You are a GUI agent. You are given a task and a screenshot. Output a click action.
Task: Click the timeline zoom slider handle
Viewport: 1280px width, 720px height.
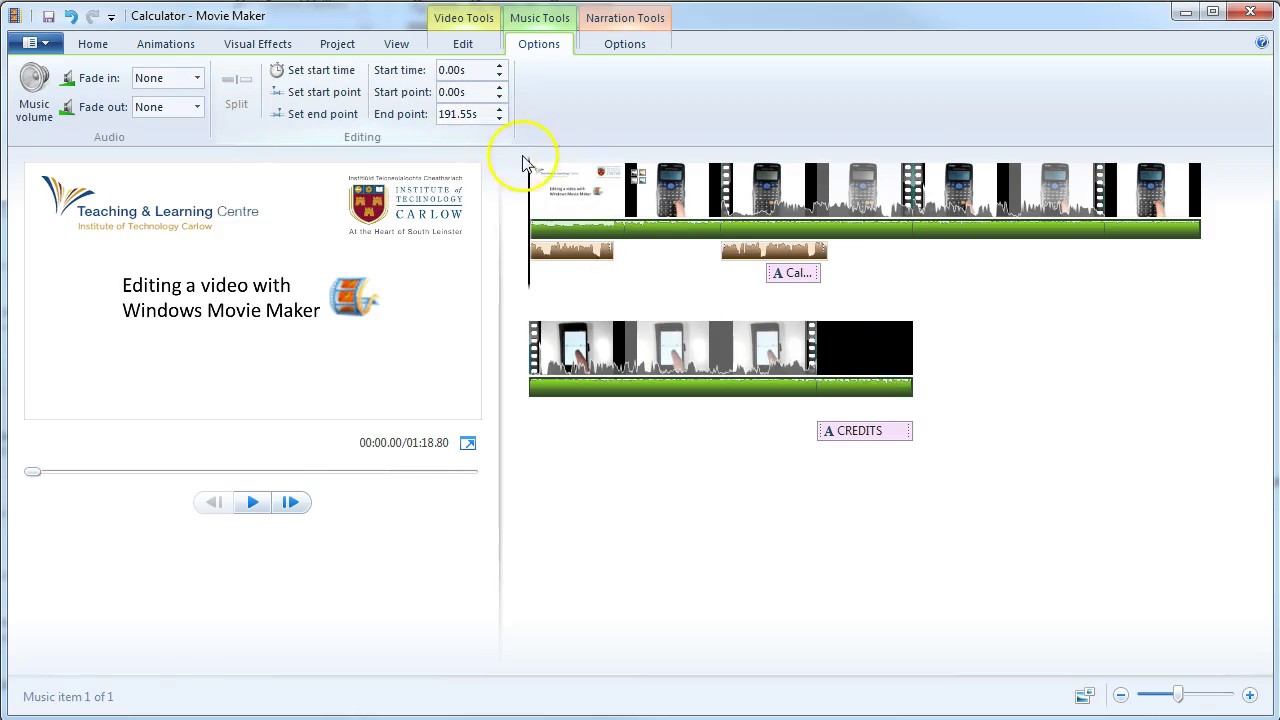(1178, 694)
